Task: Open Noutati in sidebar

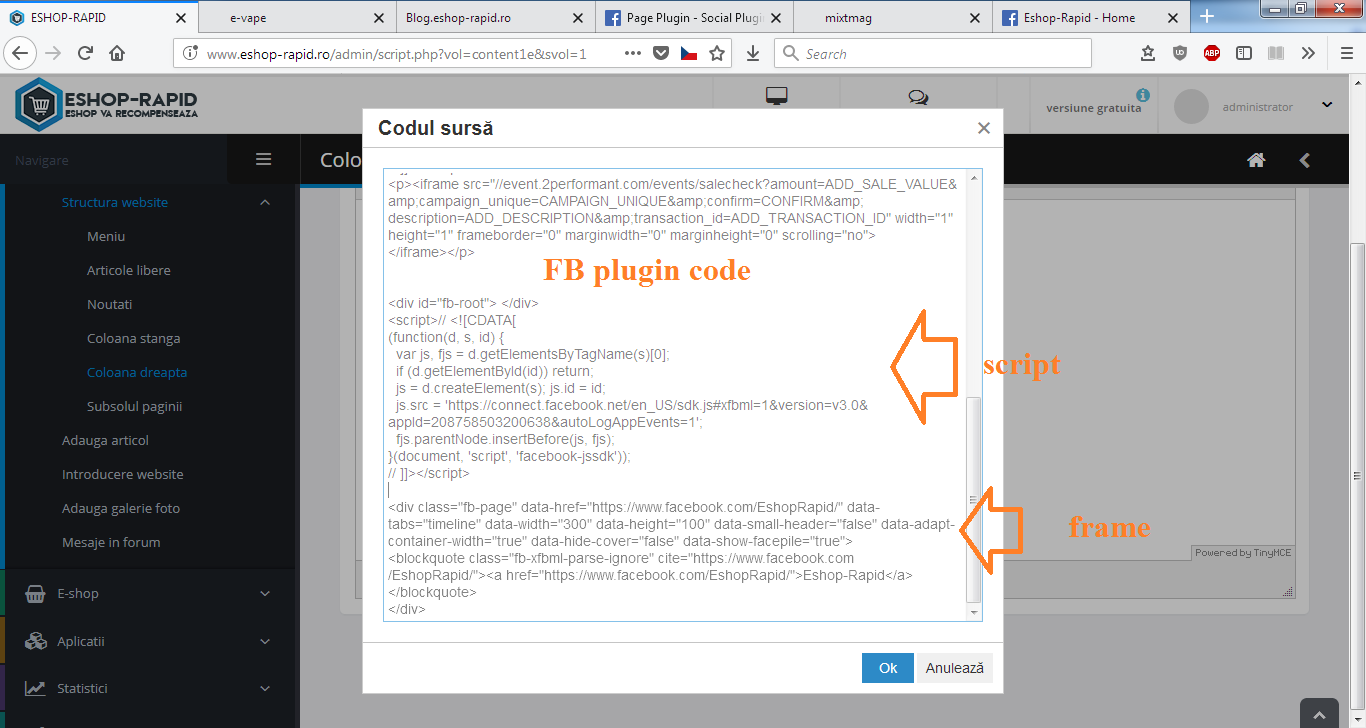Action: [x=110, y=304]
